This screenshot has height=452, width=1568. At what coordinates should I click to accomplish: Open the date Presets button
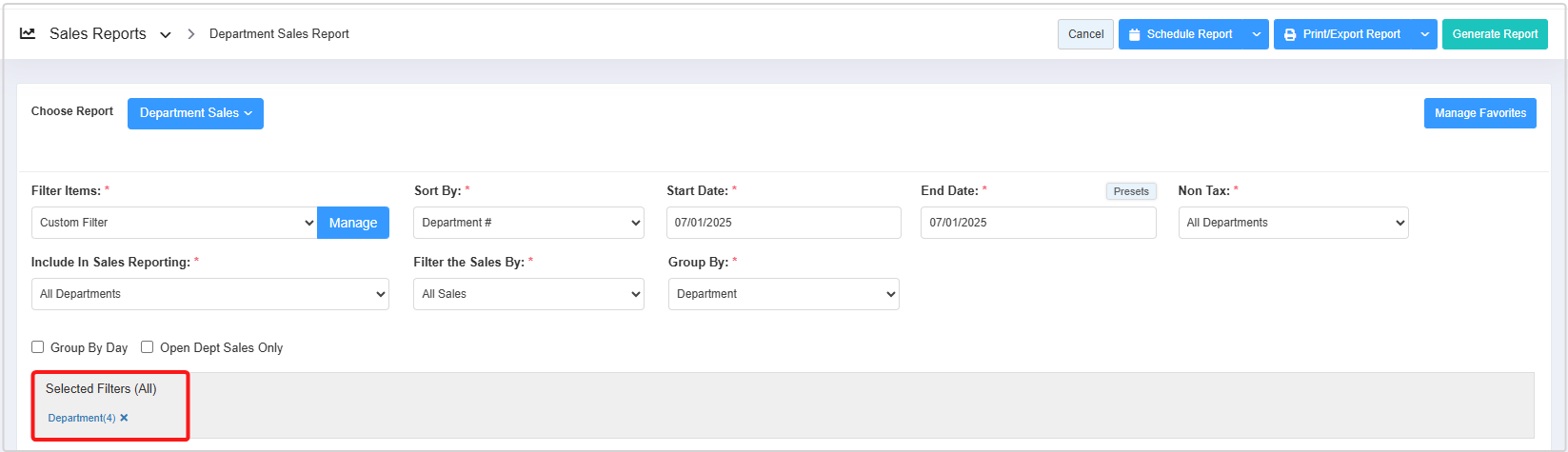click(x=1131, y=191)
